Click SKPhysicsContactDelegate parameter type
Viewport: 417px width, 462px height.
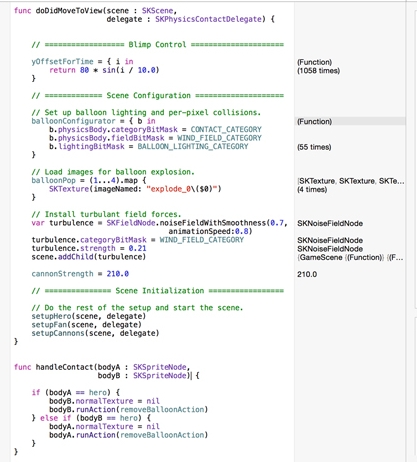(208, 19)
